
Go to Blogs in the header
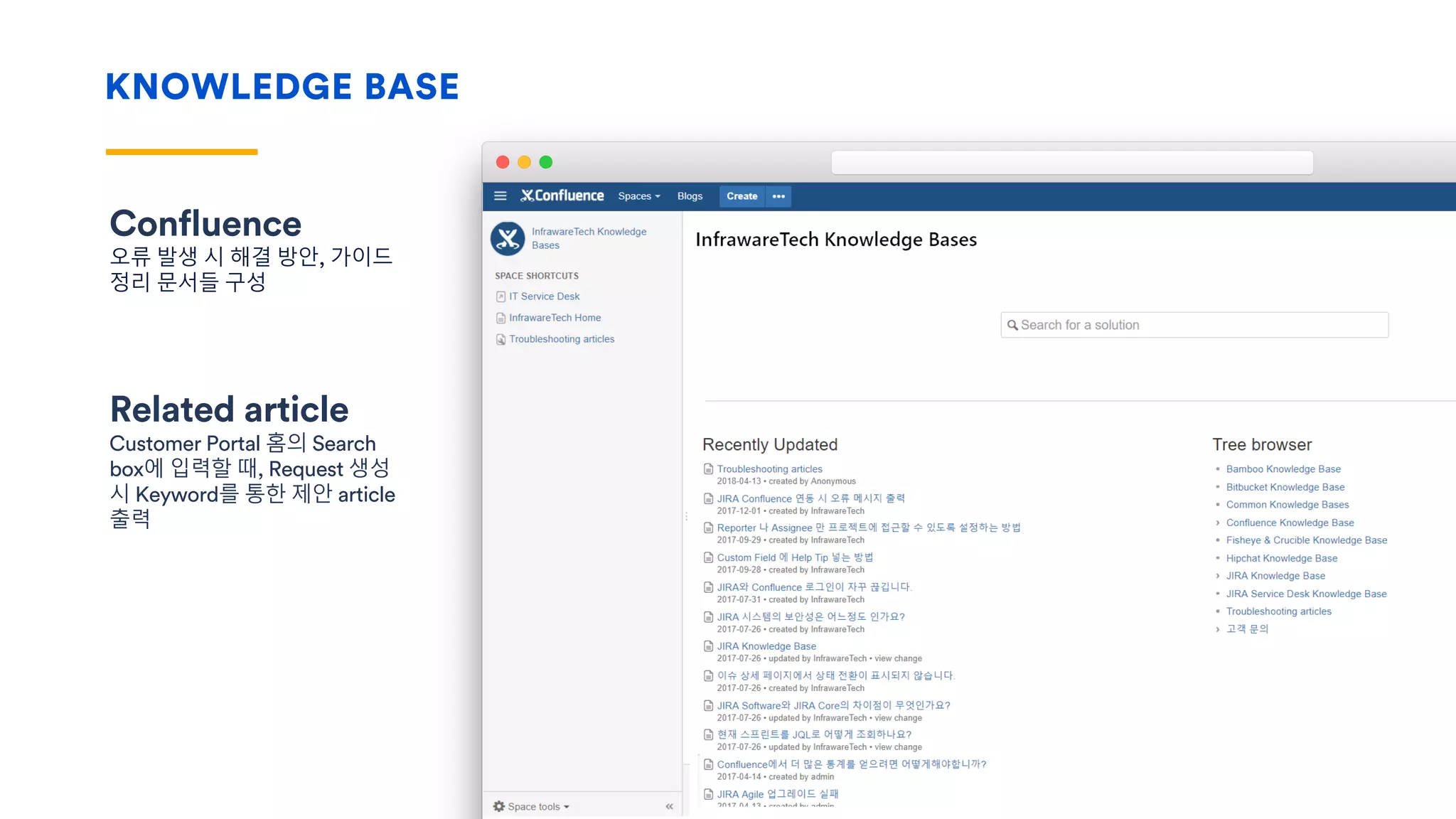(x=690, y=196)
